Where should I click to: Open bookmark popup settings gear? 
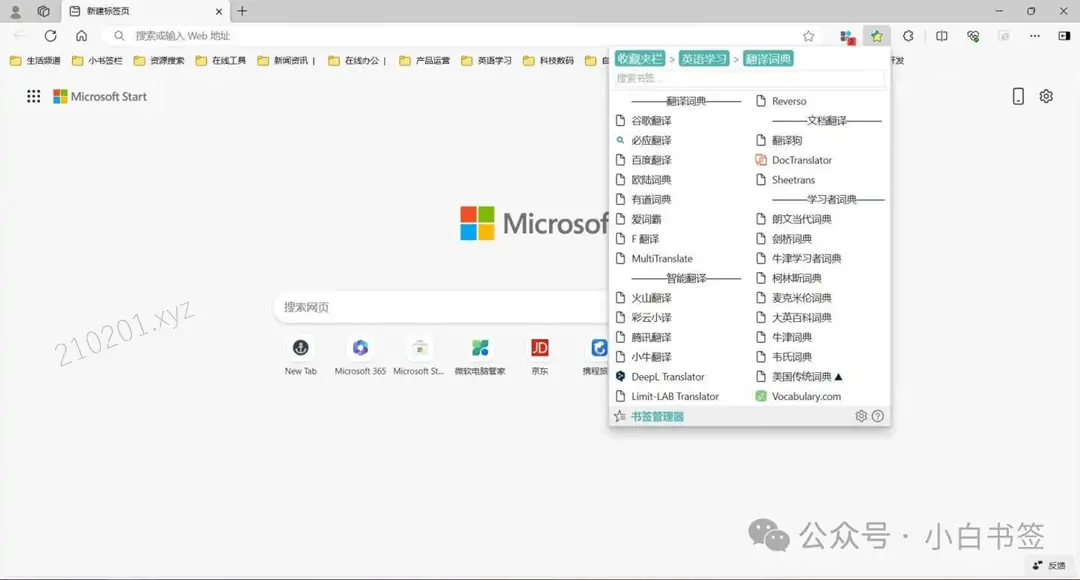tap(861, 416)
